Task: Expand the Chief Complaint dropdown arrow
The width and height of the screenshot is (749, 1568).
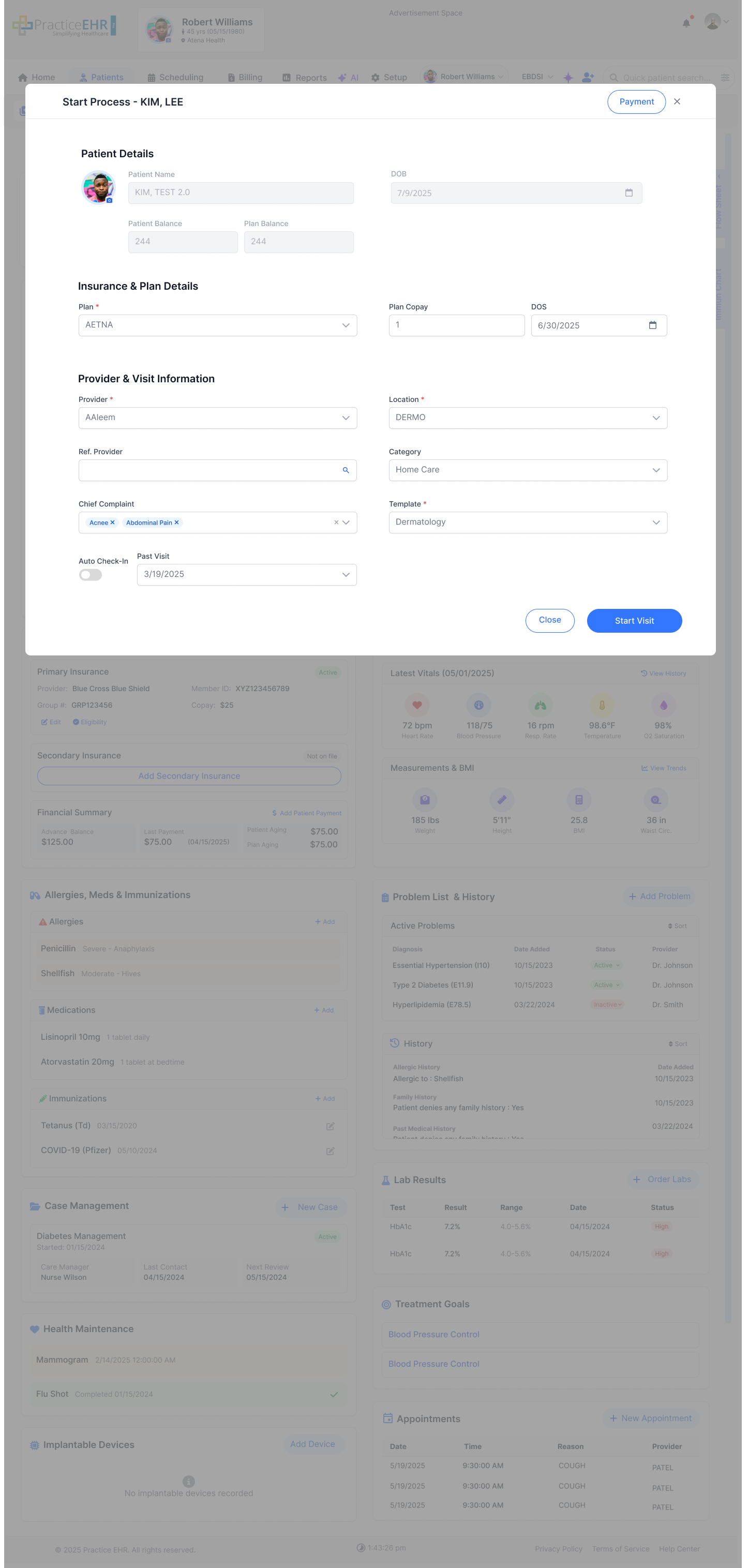Action: 346,522
